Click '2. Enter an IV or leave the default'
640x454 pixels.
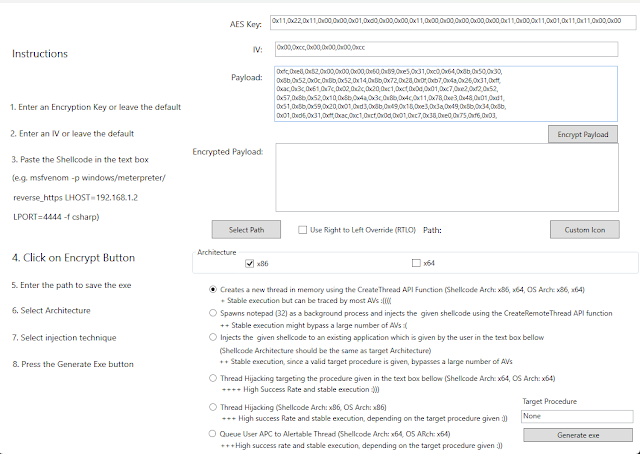pyautogui.click(x=72, y=134)
